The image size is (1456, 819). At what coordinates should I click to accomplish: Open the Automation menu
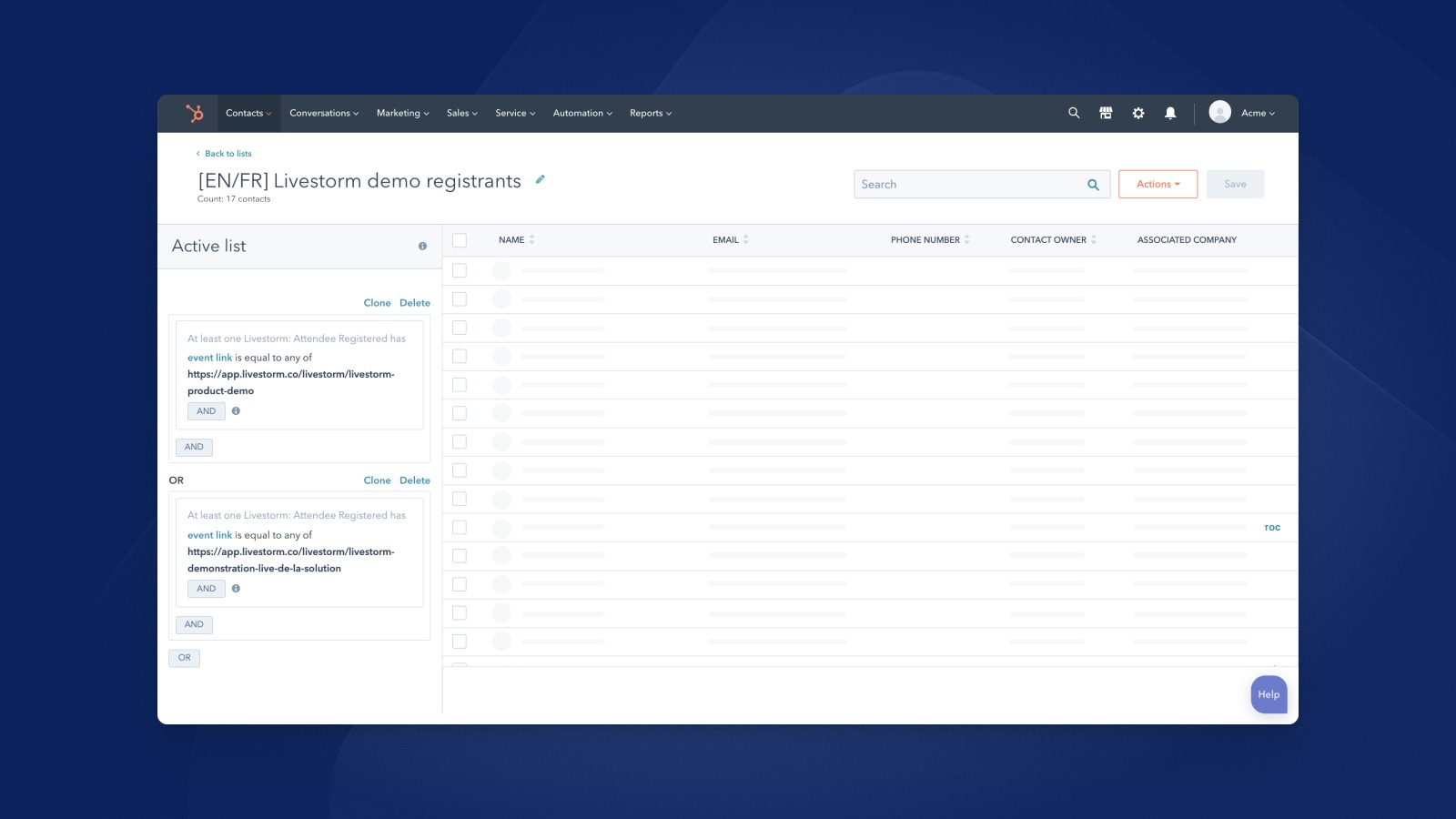click(x=582, y=113)
